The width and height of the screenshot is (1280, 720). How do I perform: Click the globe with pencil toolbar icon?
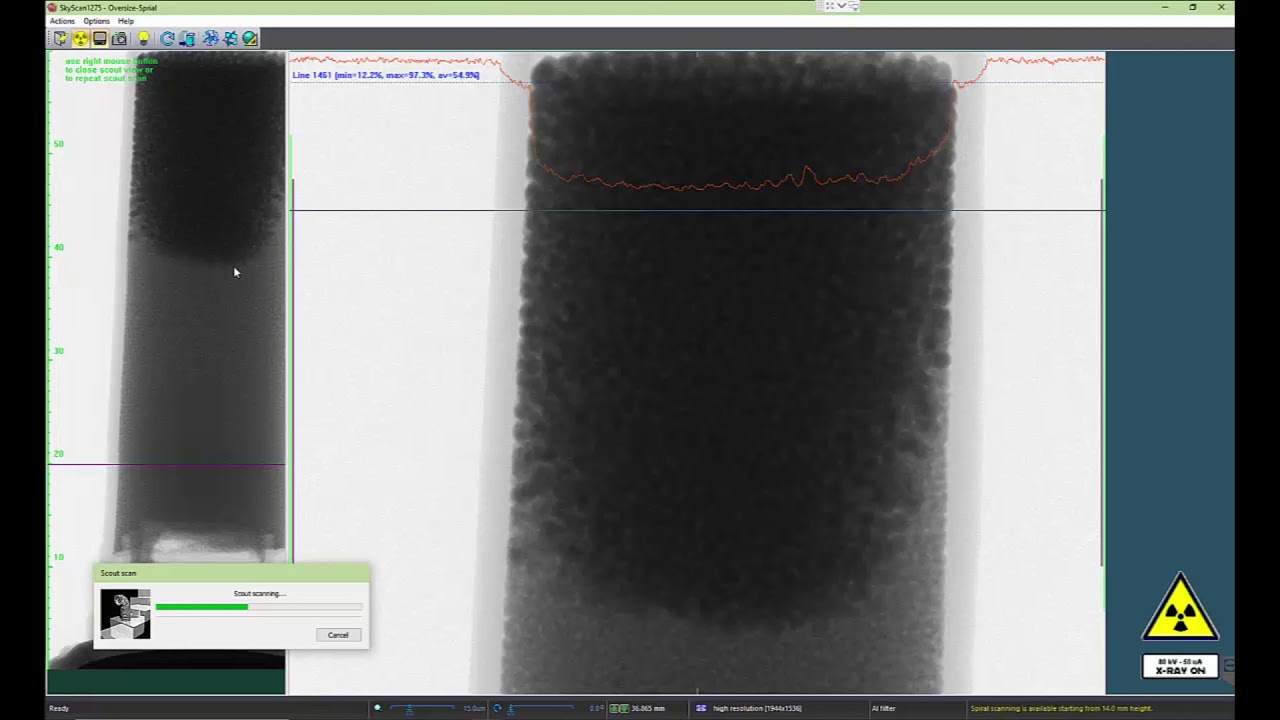pos(250,39)
